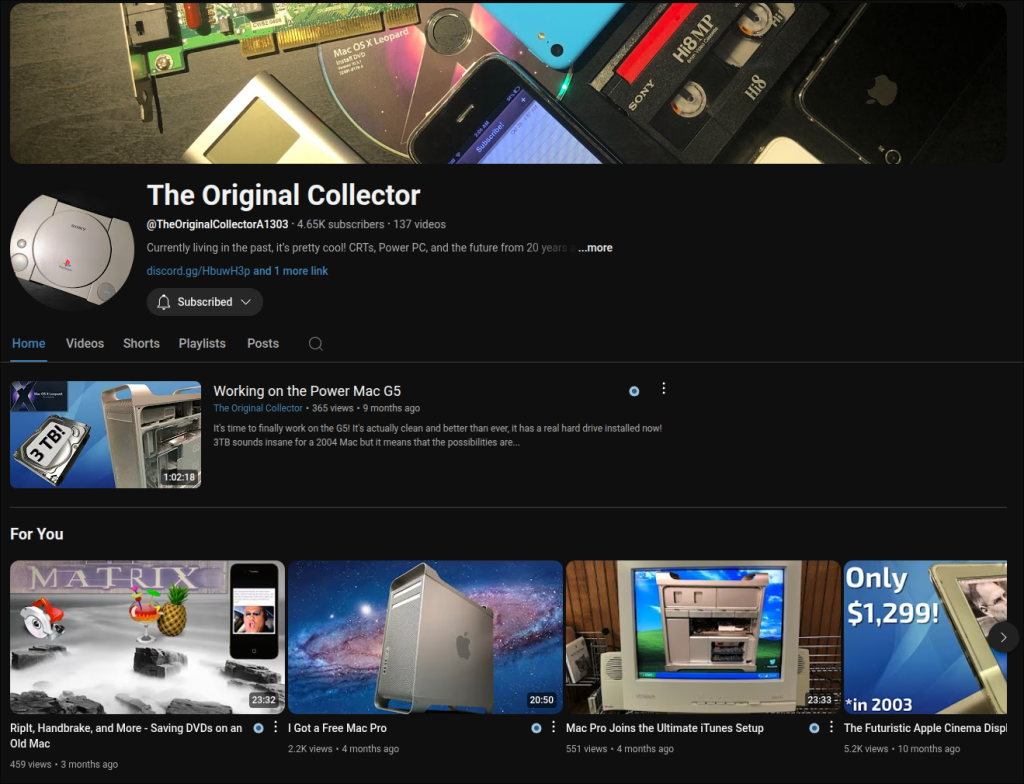Expand channel description with ...more

(x=595, y=248)
